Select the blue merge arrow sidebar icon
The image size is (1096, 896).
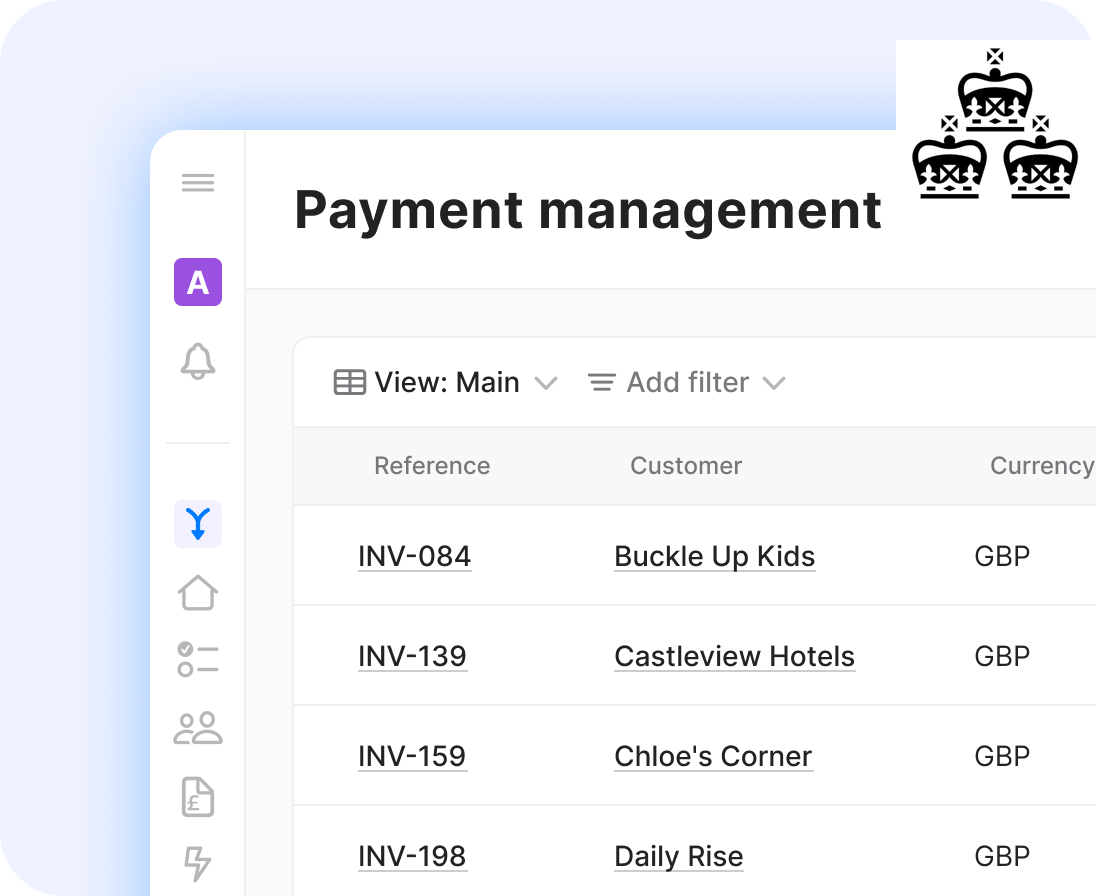click(198, 523)
